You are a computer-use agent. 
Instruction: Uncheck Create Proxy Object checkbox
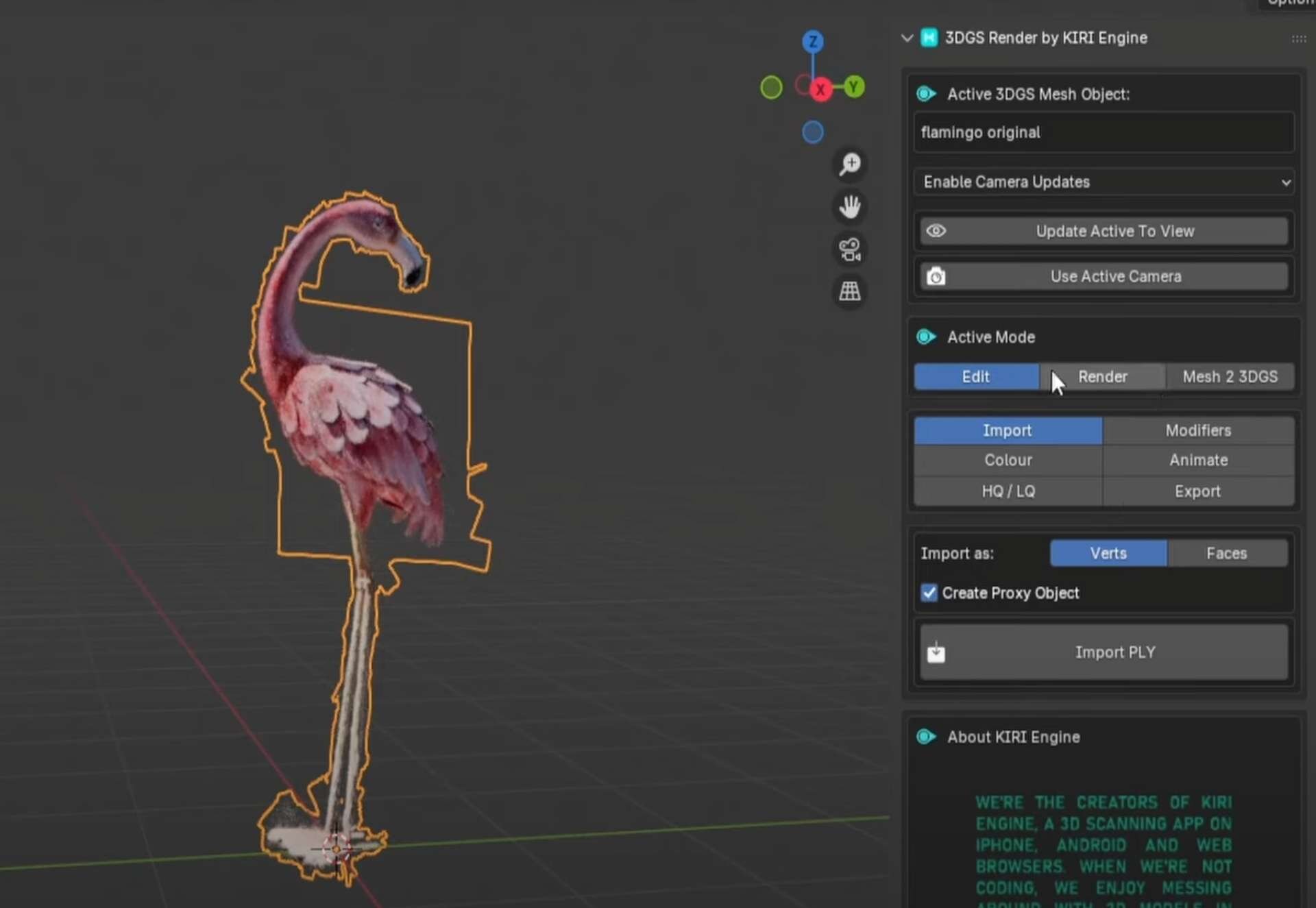point(929,593)
